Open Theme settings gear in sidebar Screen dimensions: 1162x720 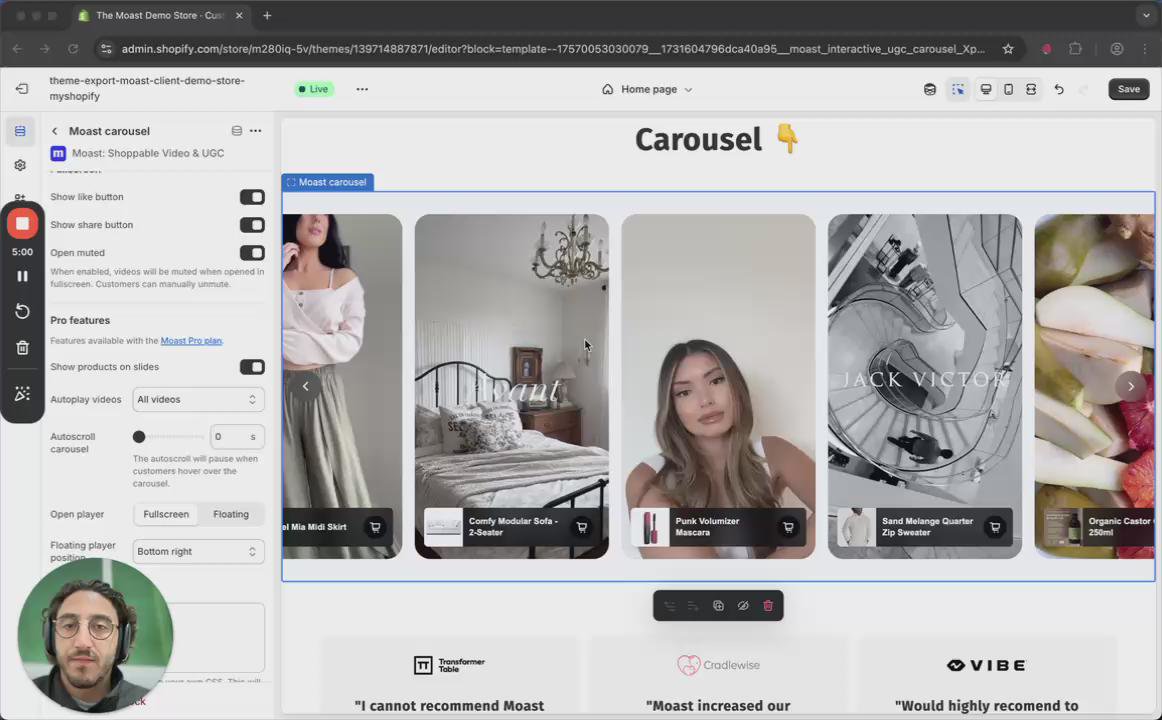(20, 164)
